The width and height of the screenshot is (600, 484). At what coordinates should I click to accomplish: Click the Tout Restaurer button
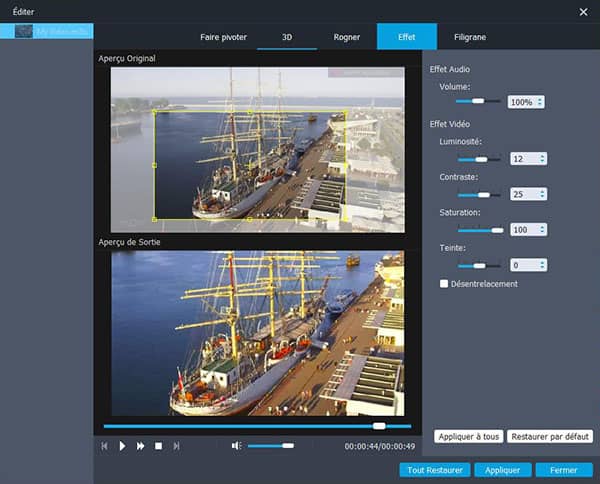(434, 470)
